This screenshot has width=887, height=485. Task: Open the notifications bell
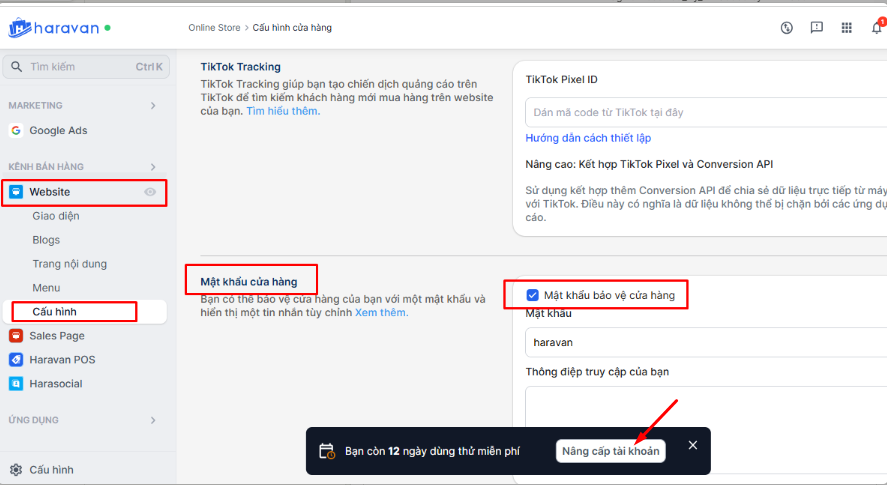pyautogui.click(x=877, y=28)
